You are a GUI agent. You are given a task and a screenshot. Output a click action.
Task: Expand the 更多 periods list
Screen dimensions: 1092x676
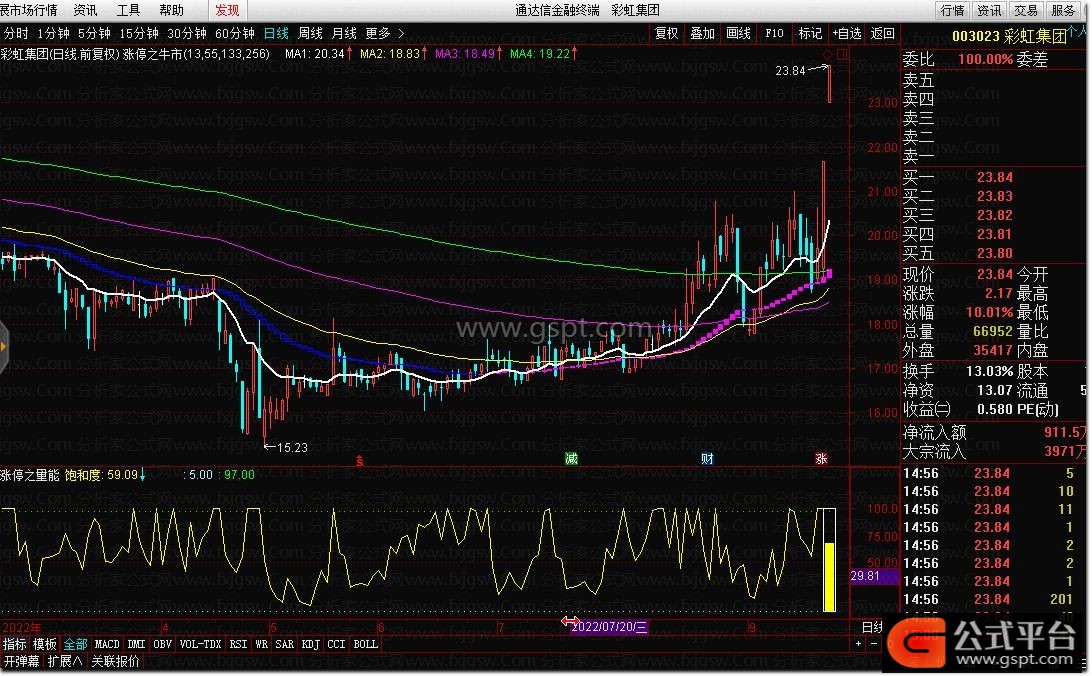384,33
